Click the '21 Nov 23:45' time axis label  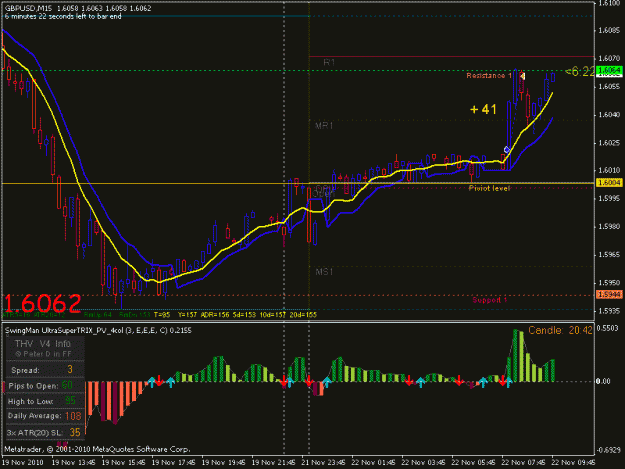(324, 463)
